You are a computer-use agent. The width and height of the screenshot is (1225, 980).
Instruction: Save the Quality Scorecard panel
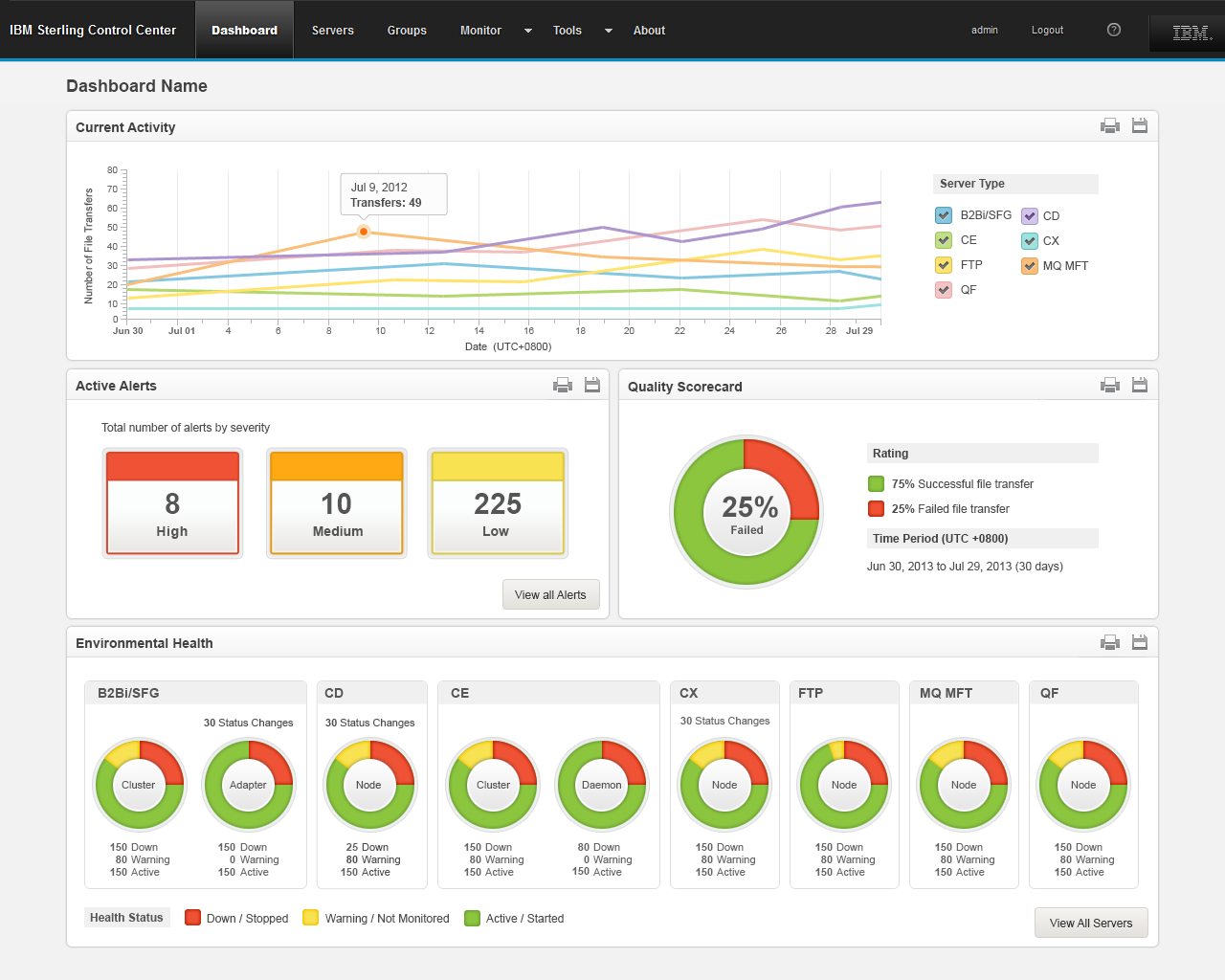[x=1139, y=385]
